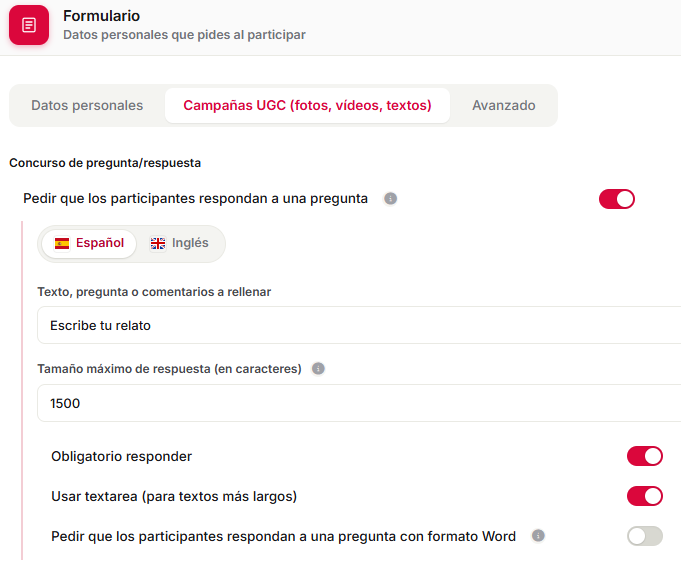Click info icon beside Word format option
Screen dimensions: 681x561
538,536
